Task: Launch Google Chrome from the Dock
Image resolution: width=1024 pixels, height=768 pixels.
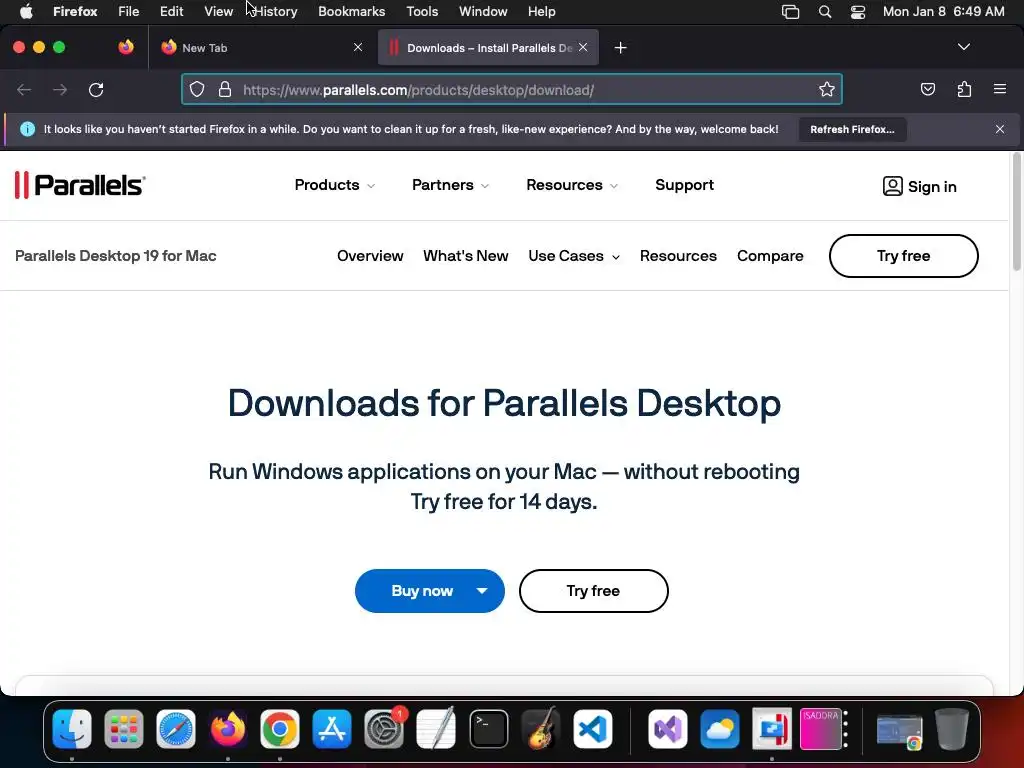Action: (280, 729)
